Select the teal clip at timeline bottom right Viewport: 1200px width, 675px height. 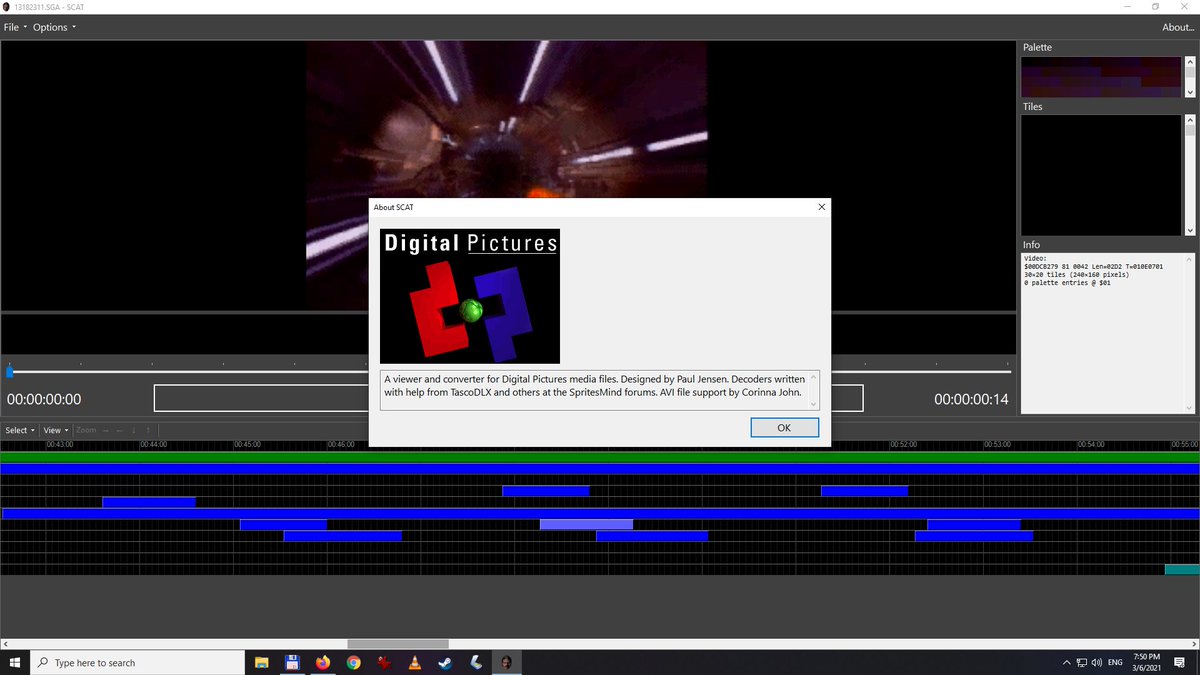[x=1182, y=569]
